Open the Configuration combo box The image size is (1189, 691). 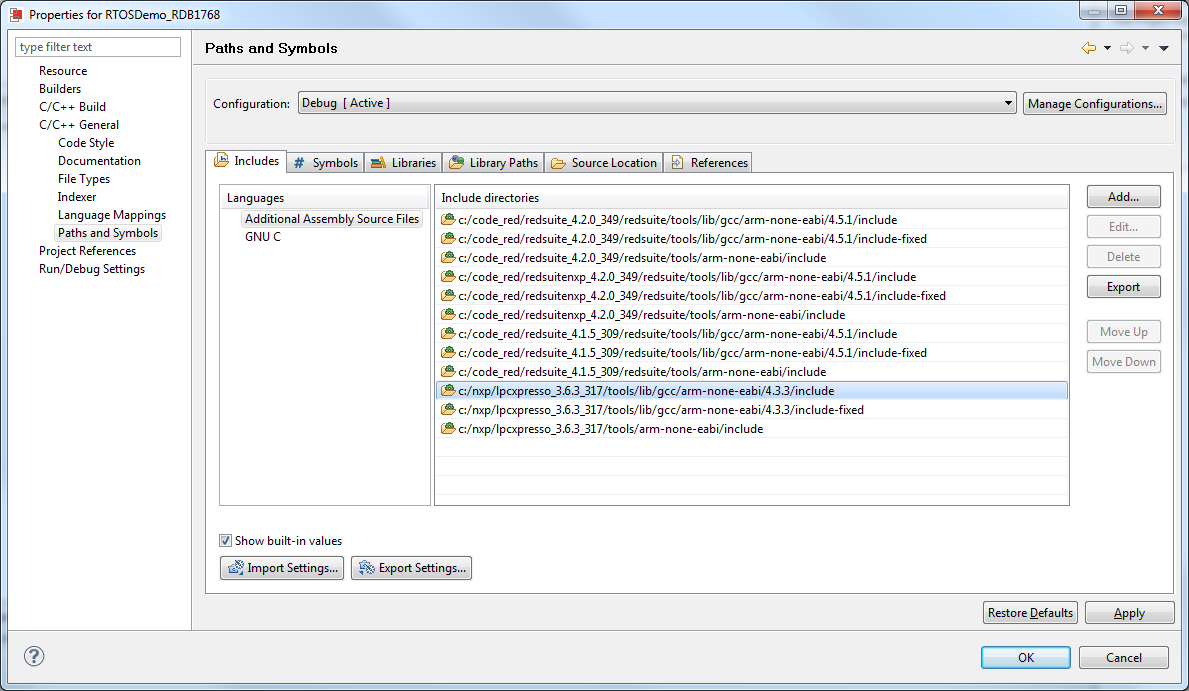coord(657,103)
